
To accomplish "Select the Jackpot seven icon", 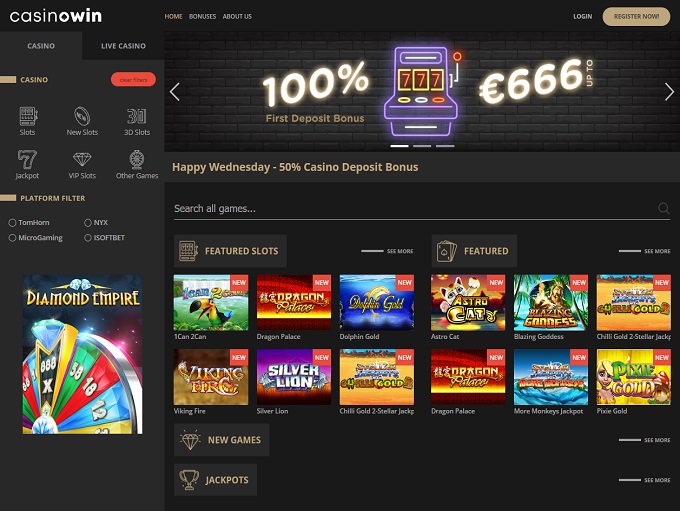I will [27, 159].
